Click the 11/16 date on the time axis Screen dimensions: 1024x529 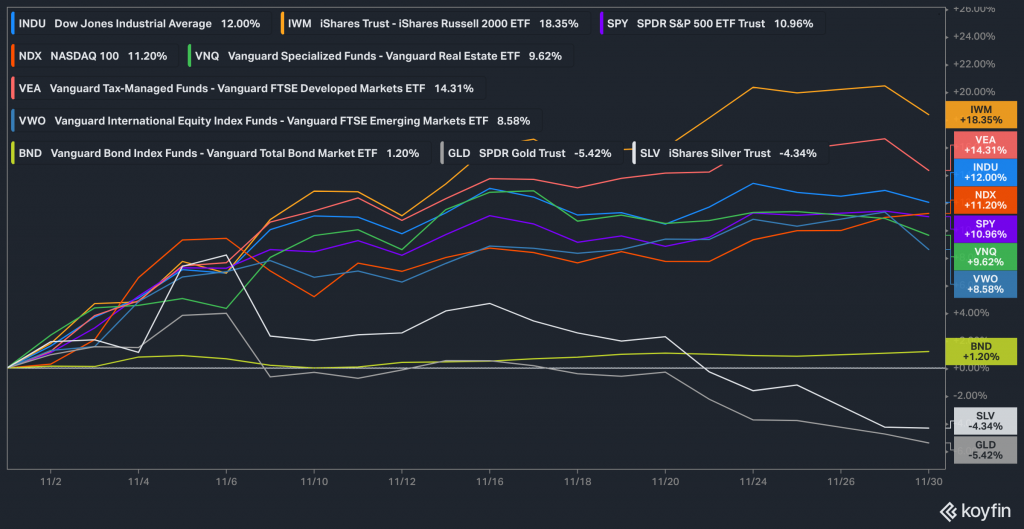[x=488, y=481]
